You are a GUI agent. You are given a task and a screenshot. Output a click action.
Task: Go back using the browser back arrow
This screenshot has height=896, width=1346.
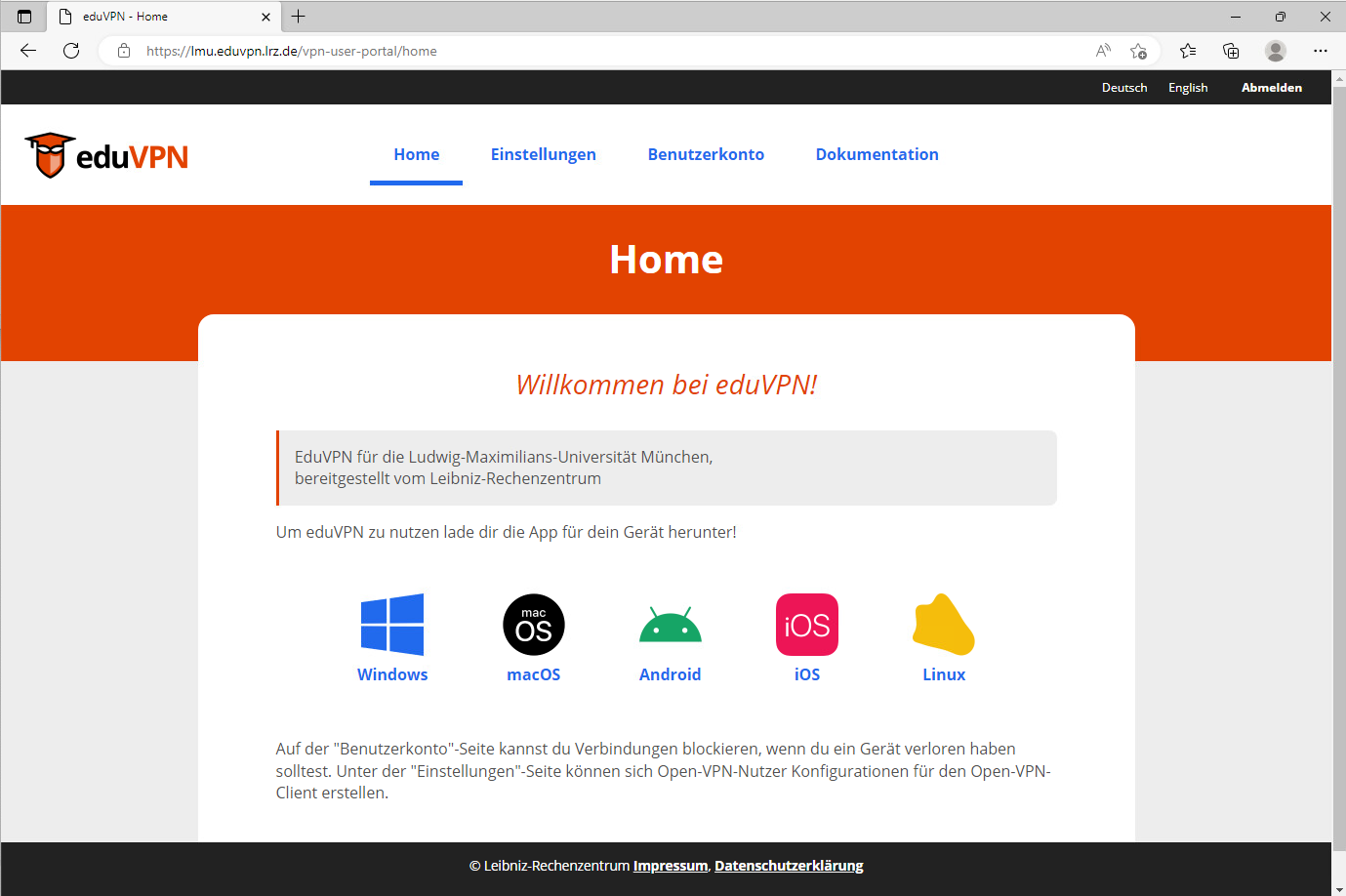tap(28, 51)
